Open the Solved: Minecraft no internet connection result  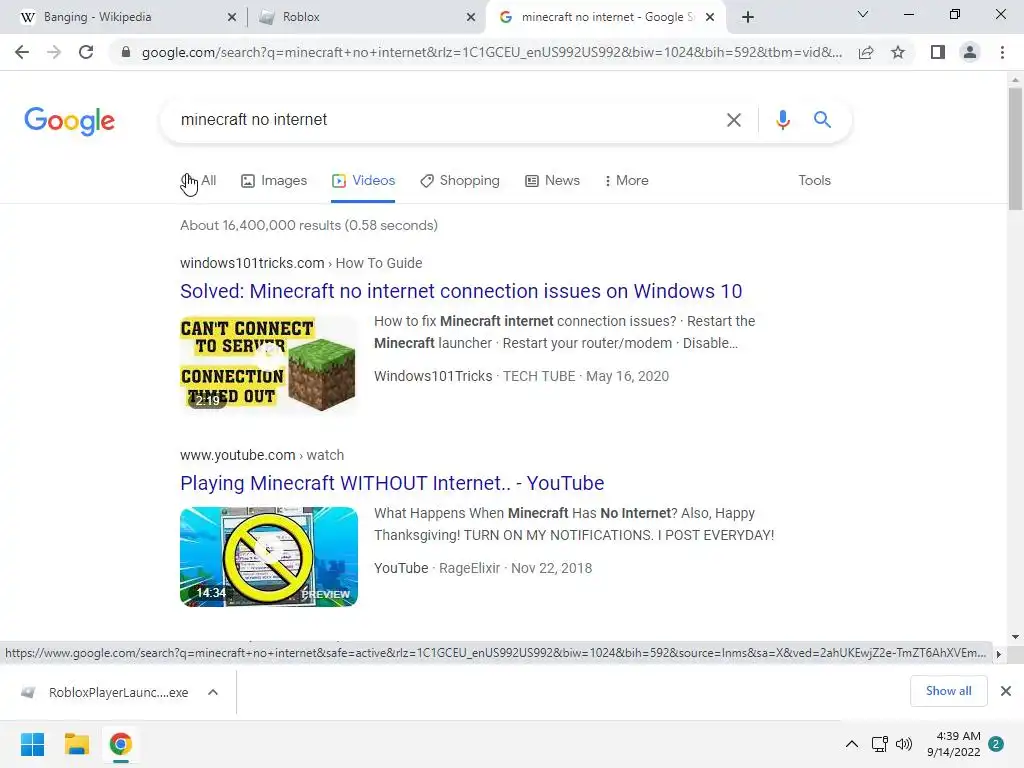[461, 291]
